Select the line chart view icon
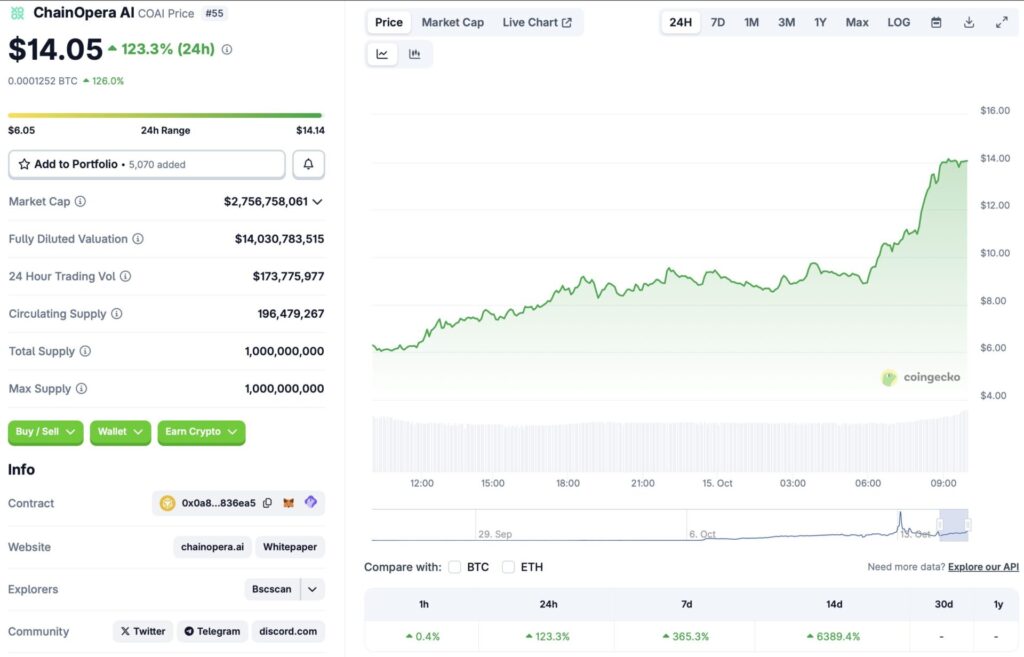Screen dimensions: 1024x657 (x=382, y=54)
